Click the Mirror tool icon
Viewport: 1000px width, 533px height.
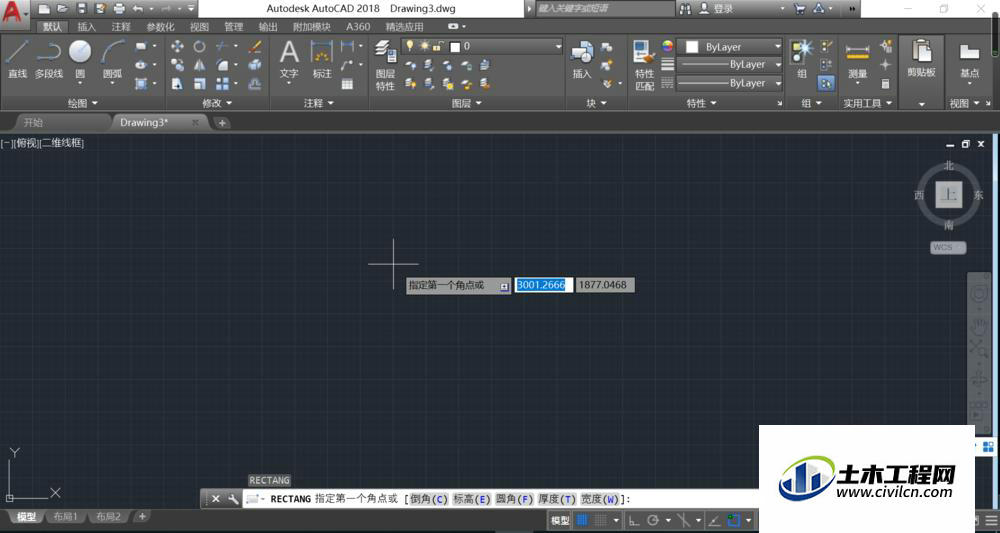coord(200,65)
